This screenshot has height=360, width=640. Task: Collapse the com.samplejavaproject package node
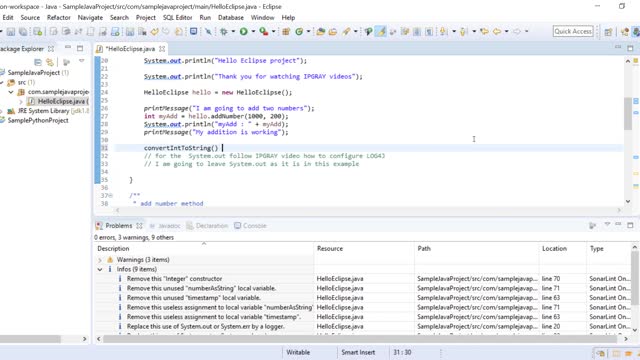[x=11, y=92]
